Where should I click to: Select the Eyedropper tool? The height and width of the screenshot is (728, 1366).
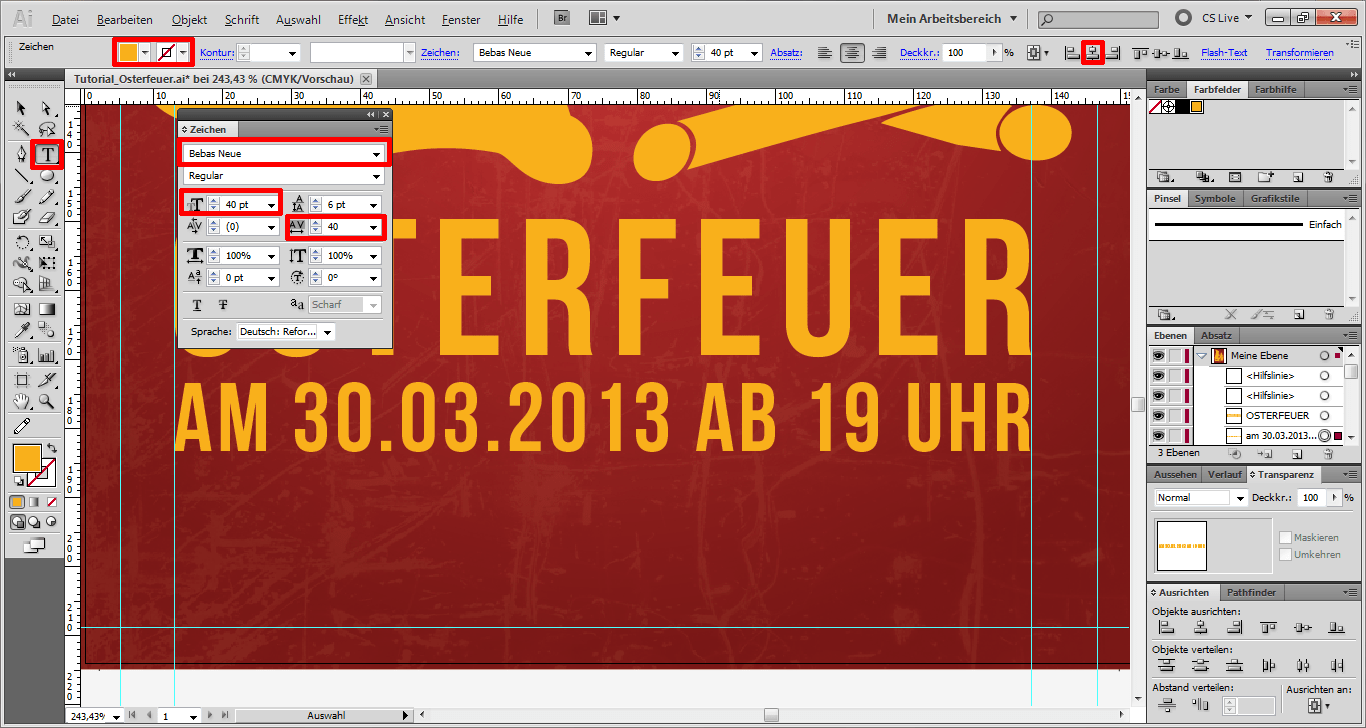click(22, 330)
